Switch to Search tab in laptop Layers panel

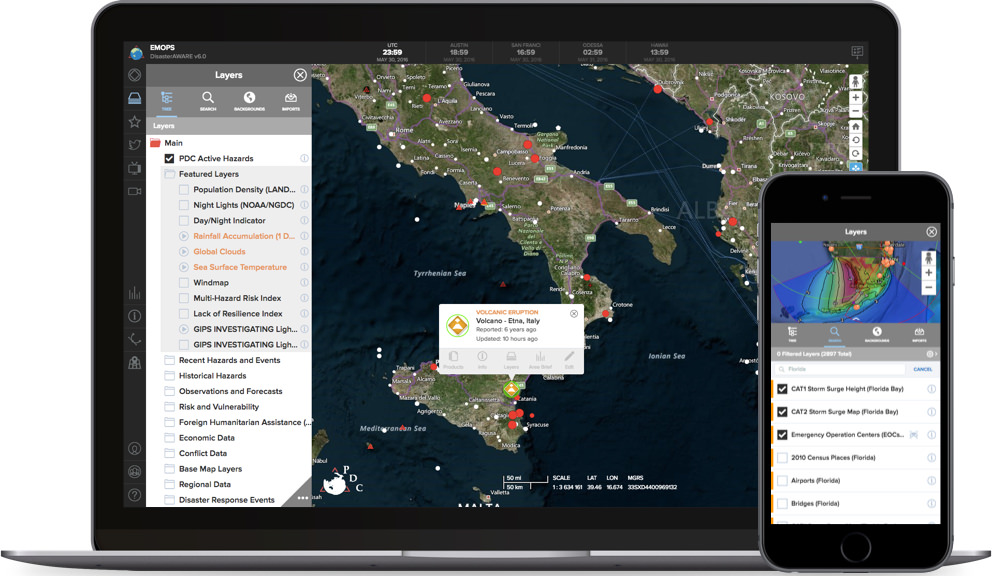click(x=208, y=101)
